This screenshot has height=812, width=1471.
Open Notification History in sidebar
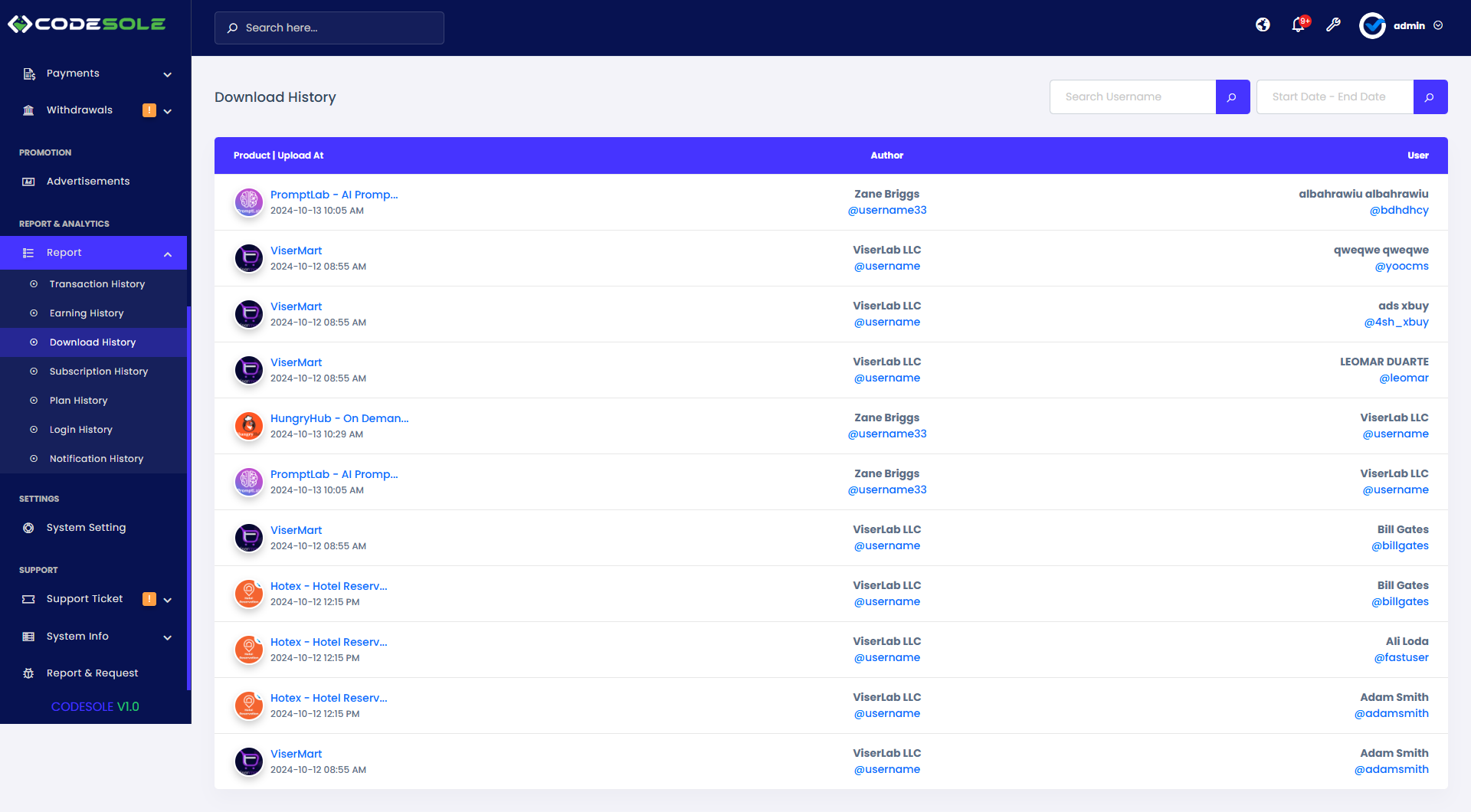tap(93, 459)
